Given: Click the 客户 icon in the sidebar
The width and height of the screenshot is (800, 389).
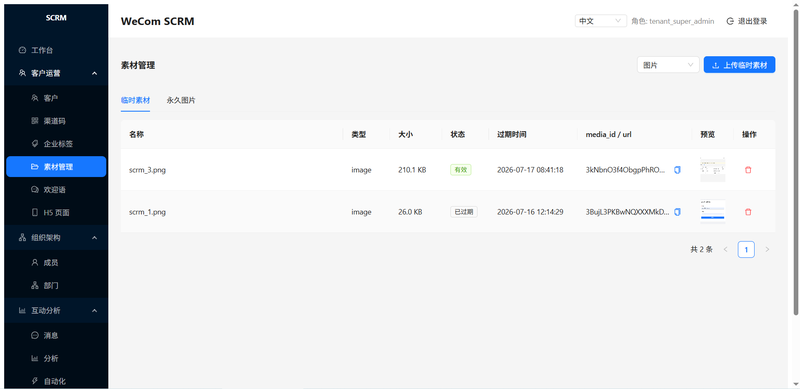Looking at the screenshot, I should (35, 98).
